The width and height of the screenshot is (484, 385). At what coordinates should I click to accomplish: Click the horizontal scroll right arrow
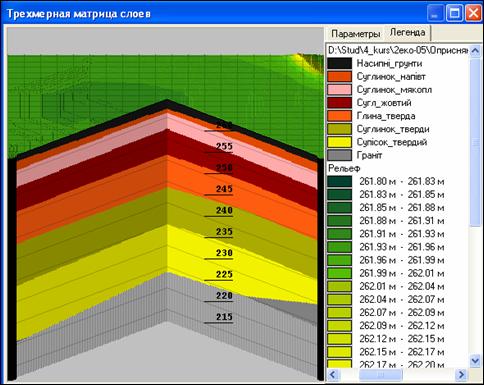[461, 374]
